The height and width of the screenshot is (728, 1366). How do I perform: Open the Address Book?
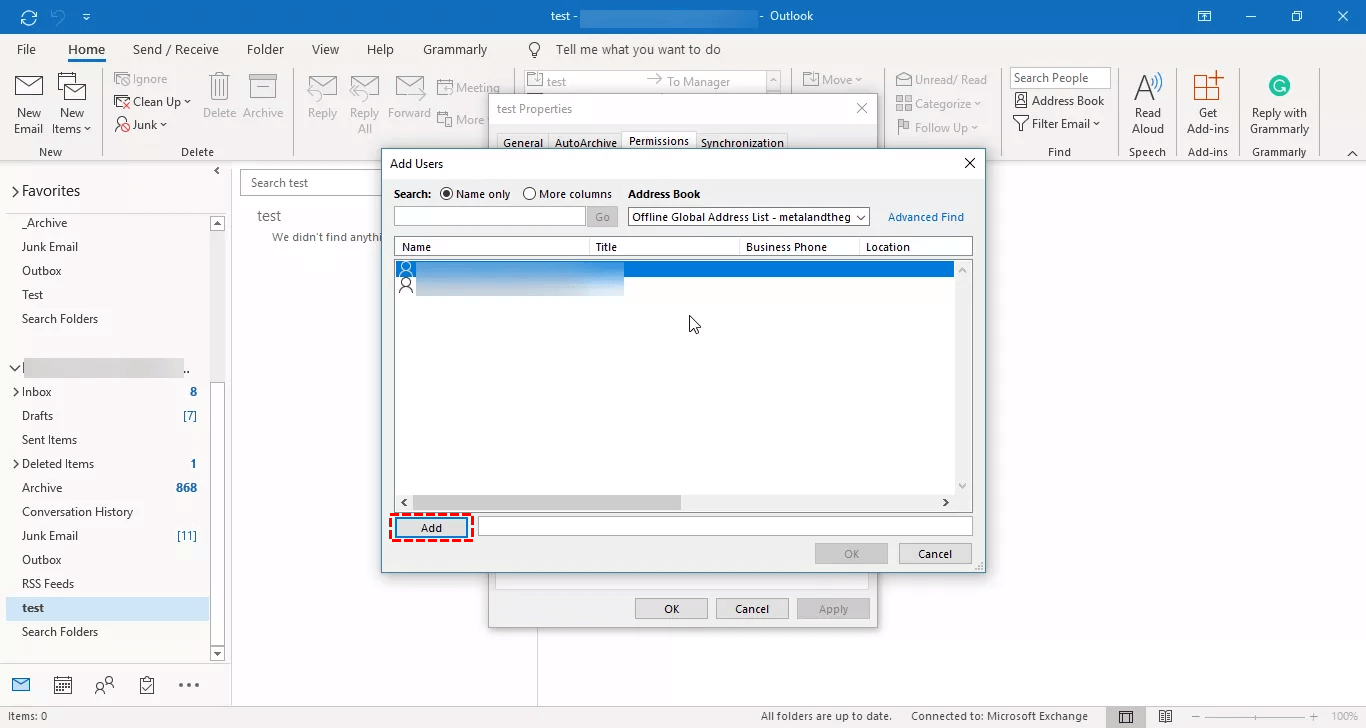point(1059,100)
